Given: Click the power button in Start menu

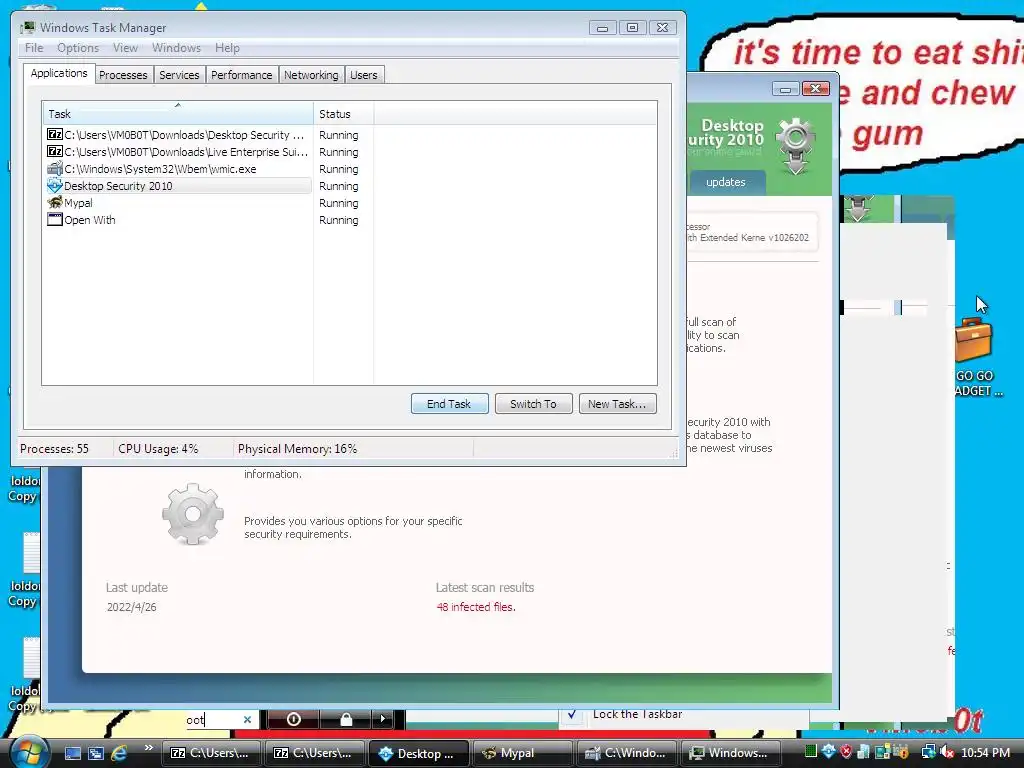Looking at the screenshot, I should click(294, 719).
